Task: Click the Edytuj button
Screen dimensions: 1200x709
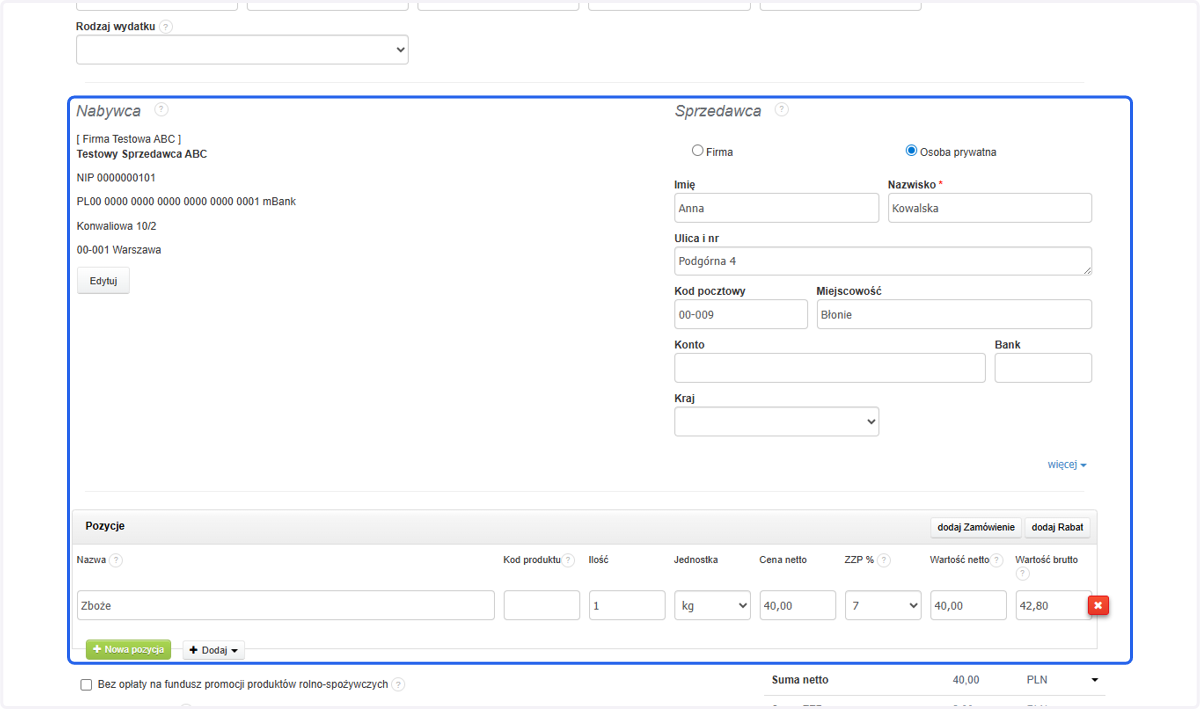Action: (103, 281)
